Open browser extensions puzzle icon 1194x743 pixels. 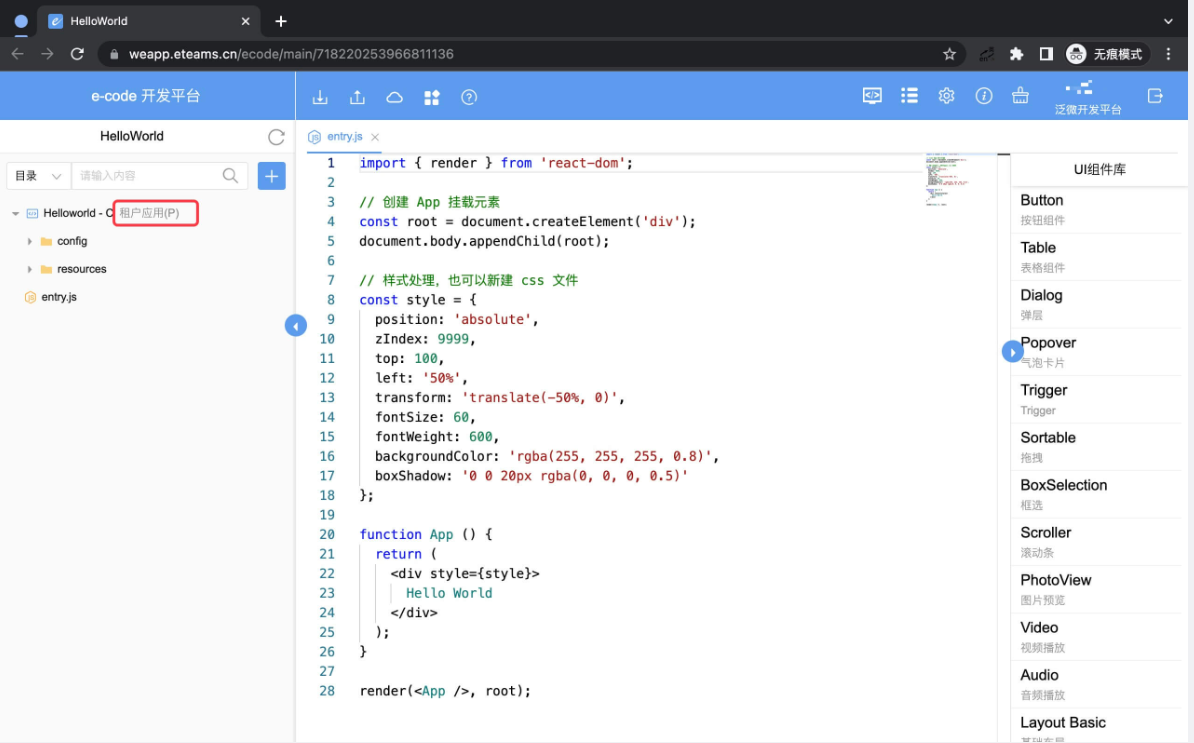[x=1016, y=54]
